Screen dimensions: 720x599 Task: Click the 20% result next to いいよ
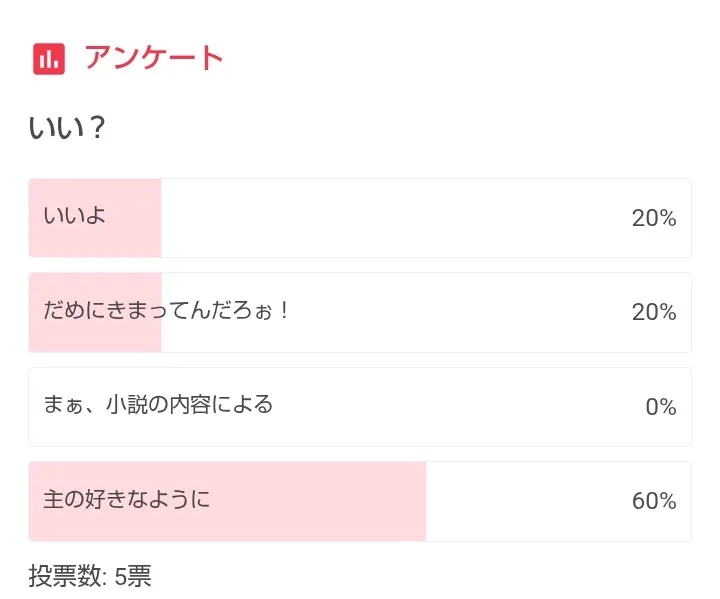coord(654,218)
